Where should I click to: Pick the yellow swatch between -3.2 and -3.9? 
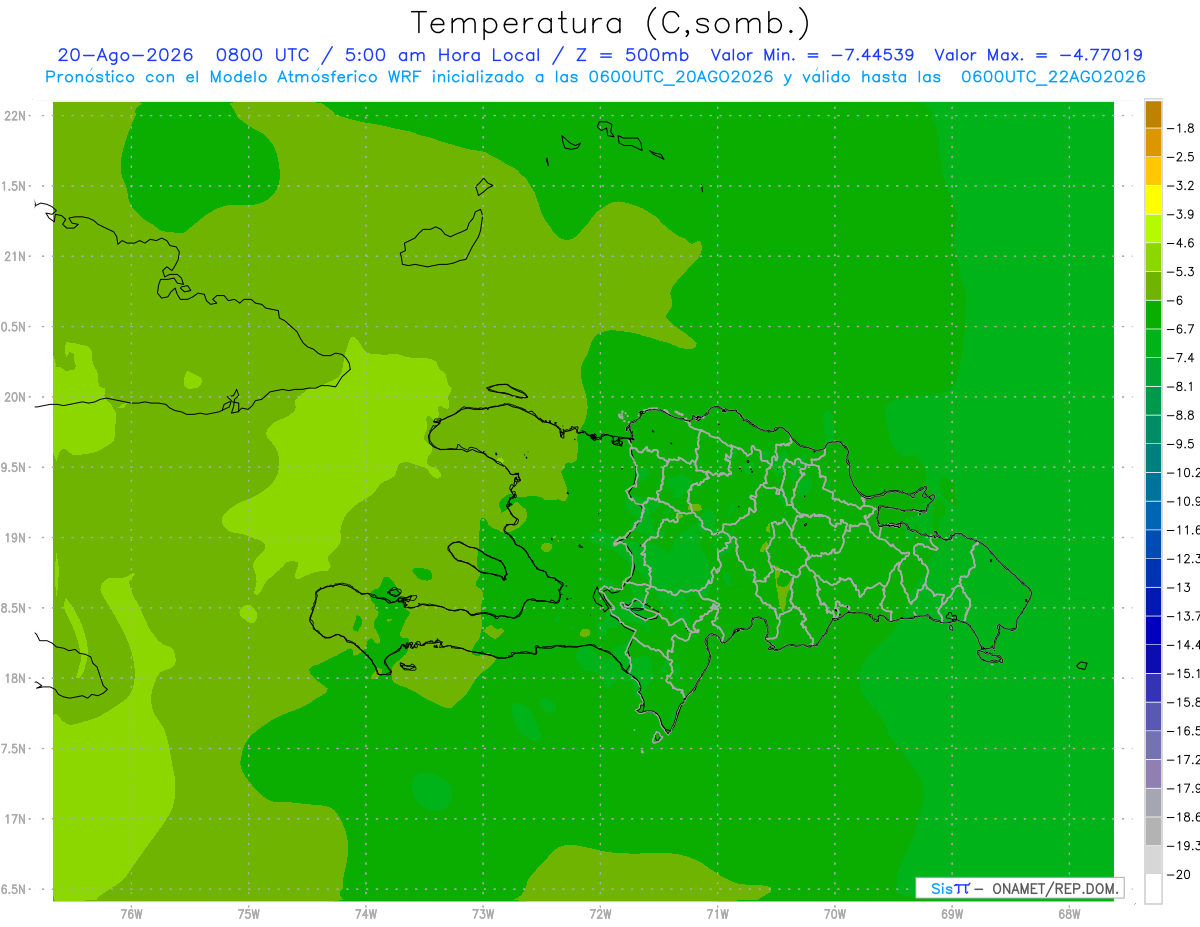tap(1153, 200)
